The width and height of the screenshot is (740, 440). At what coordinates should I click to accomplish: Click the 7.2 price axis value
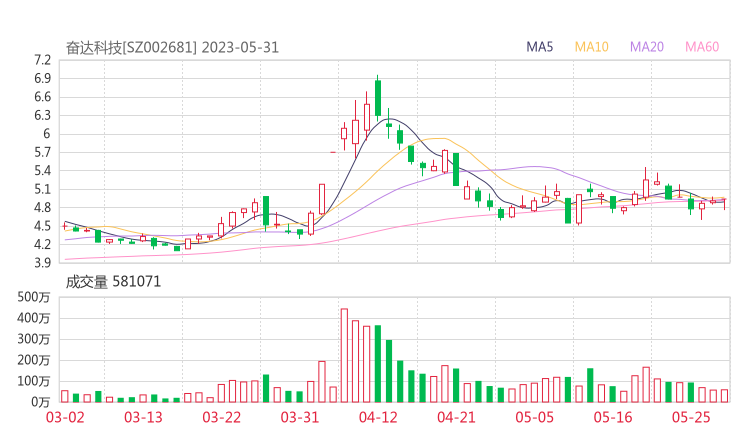pyautogui.click(x=42, y=60)
